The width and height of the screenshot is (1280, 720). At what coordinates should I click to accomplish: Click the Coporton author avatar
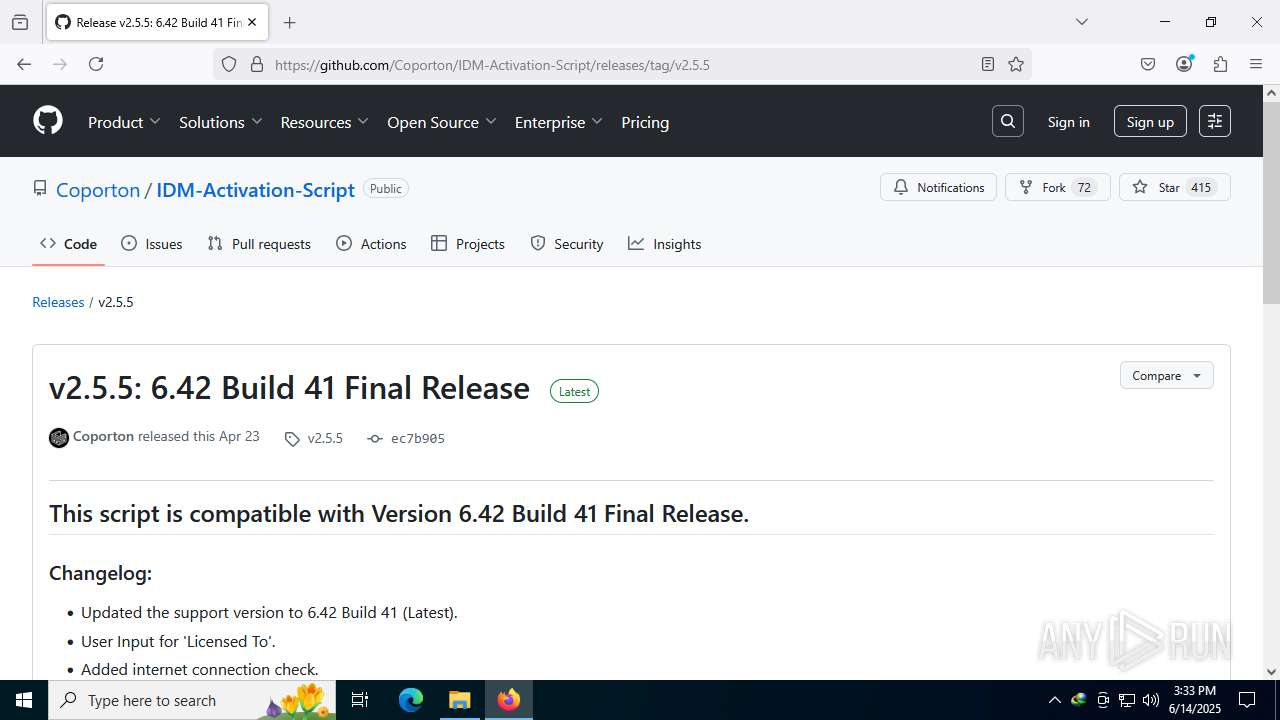[59, 437]
